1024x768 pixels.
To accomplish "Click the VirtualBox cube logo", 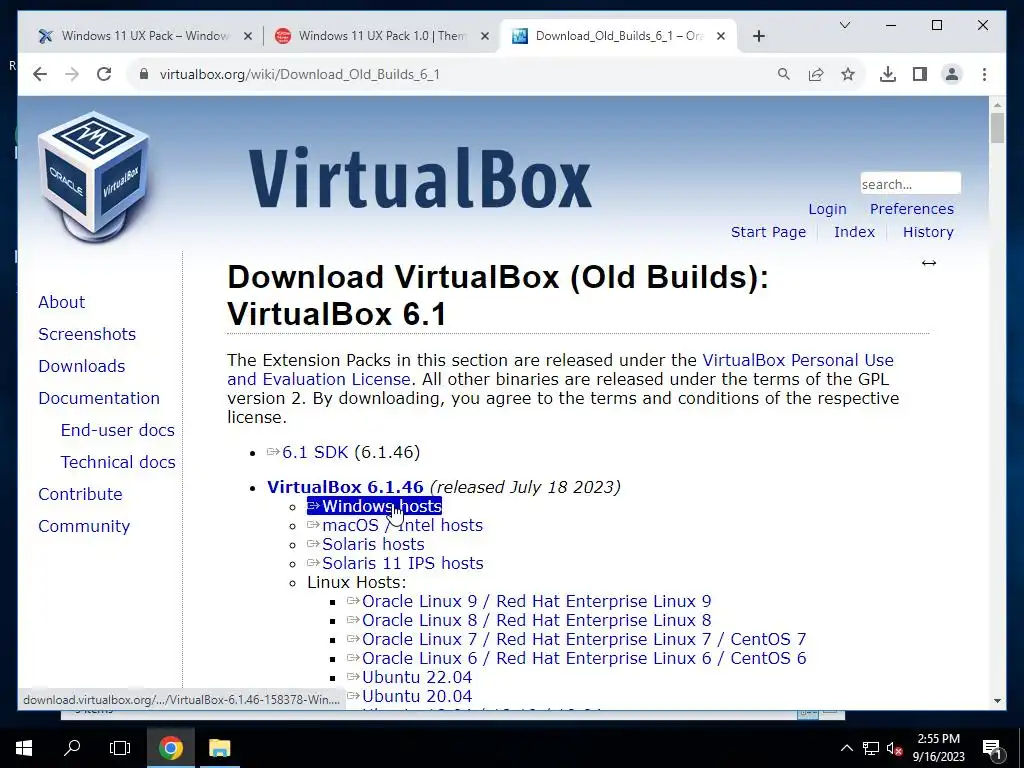I will point(93,176).
